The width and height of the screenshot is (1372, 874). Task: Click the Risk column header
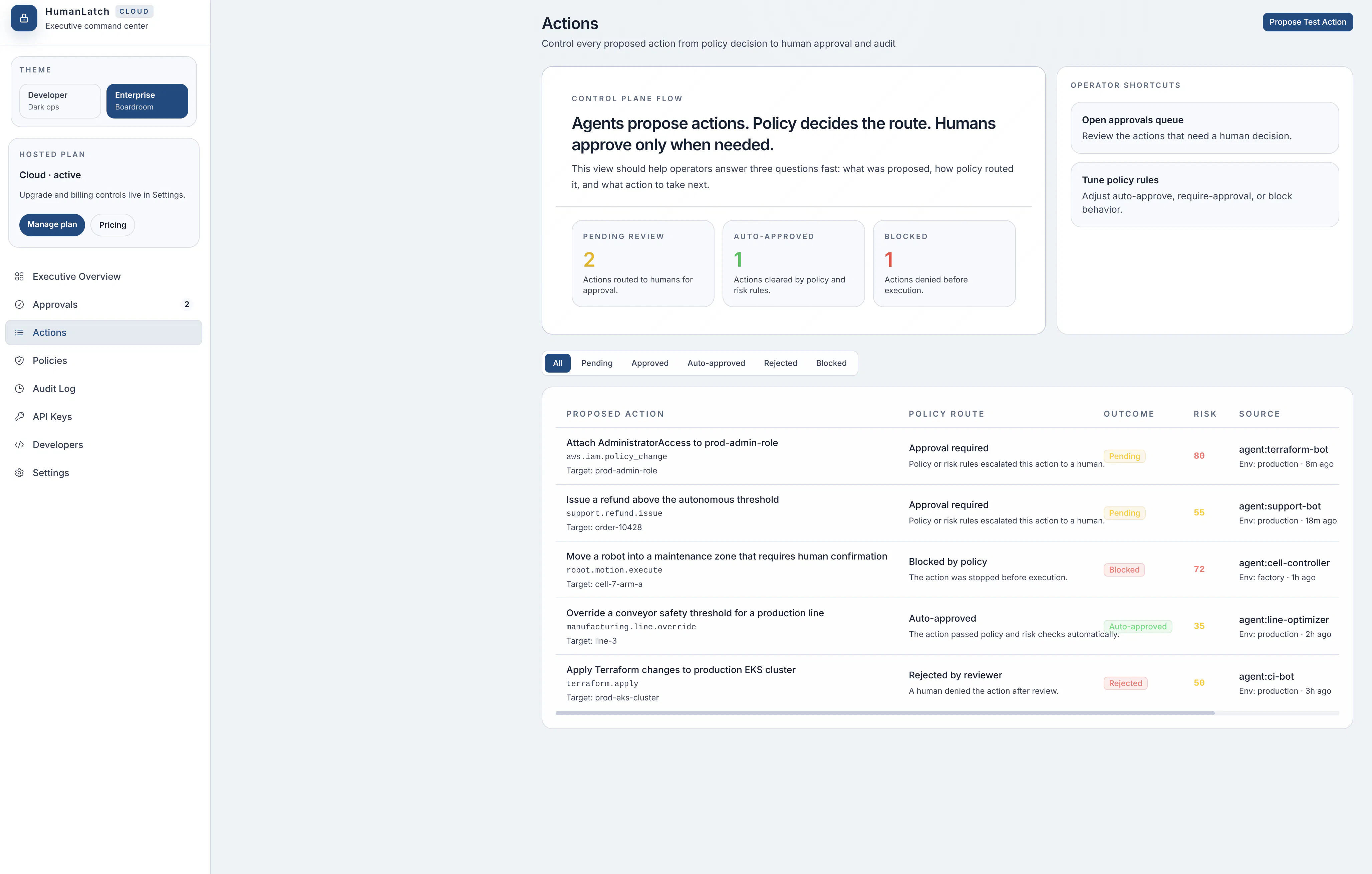[1205, 414]
